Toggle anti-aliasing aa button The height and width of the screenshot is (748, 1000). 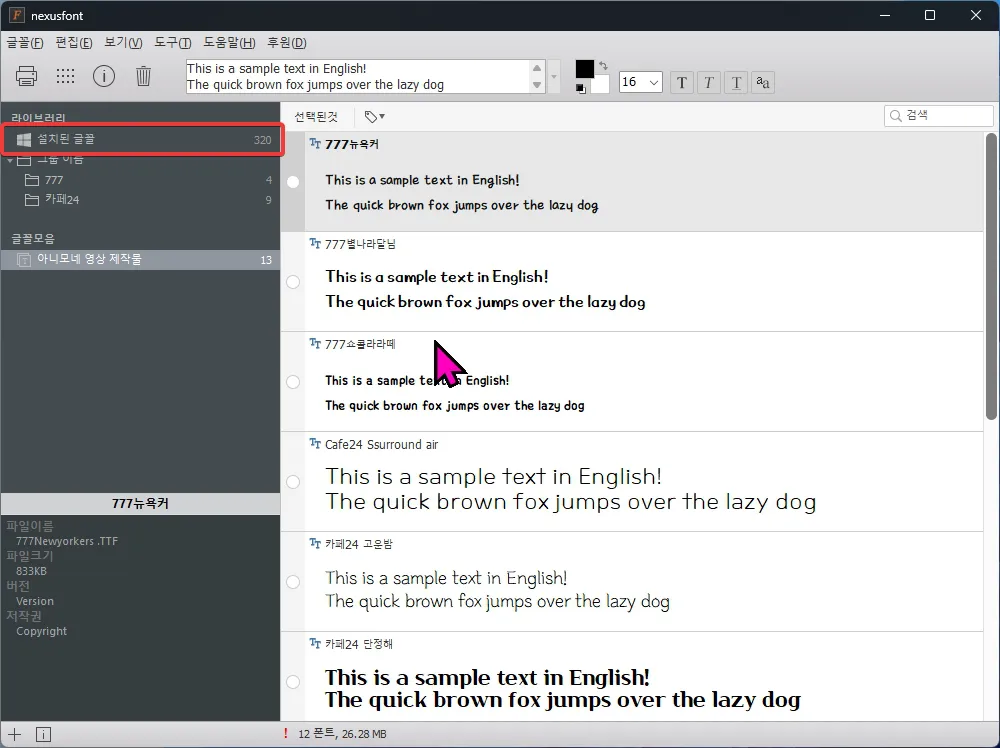(763, 82)
